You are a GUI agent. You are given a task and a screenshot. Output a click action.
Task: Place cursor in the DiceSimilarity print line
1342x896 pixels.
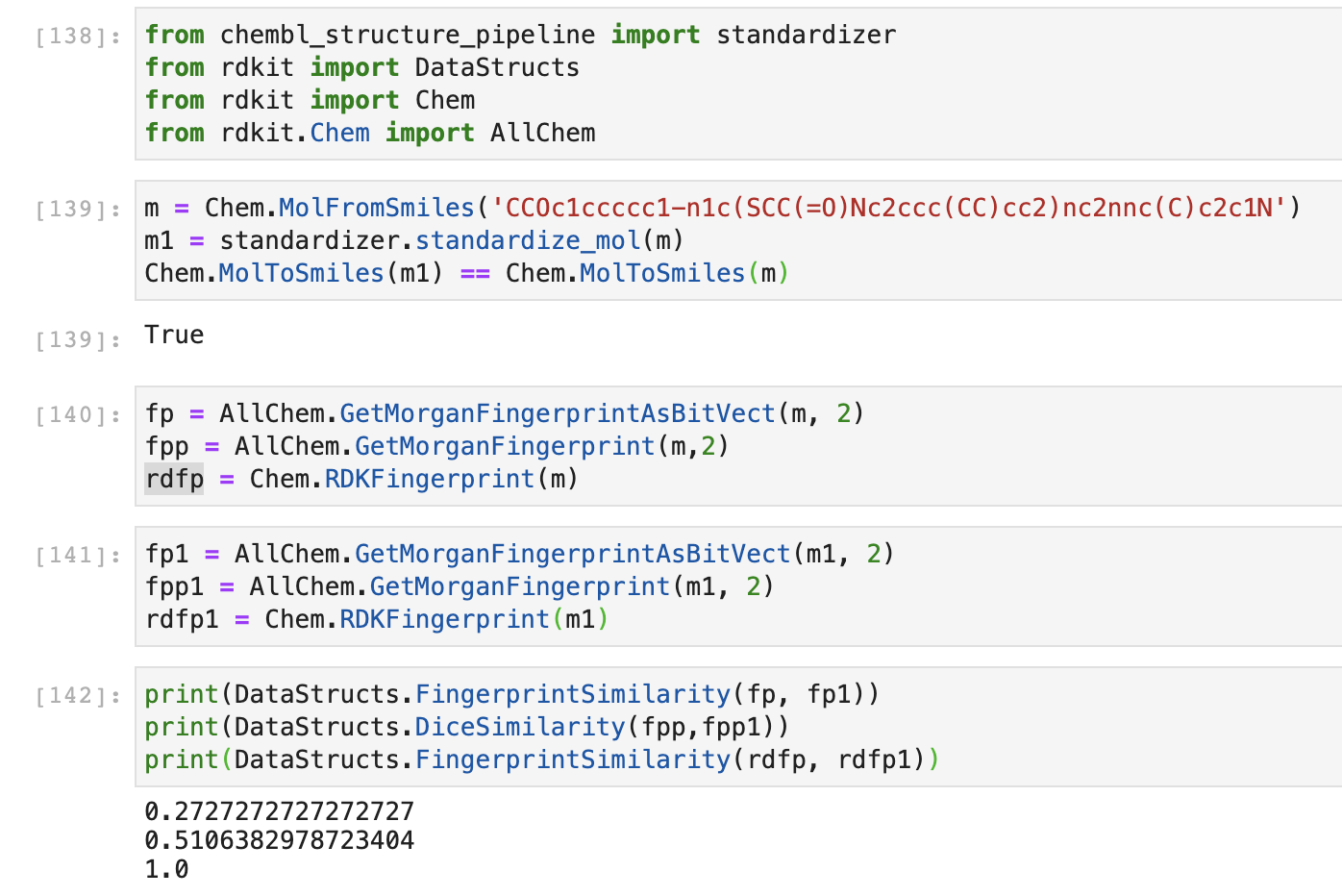point(461,728)
